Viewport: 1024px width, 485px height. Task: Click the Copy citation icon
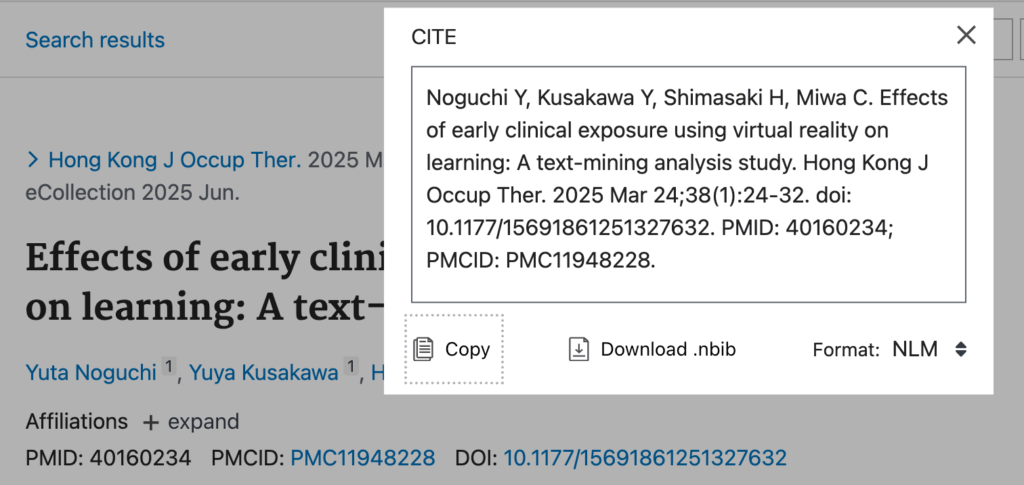coord(424,349)
